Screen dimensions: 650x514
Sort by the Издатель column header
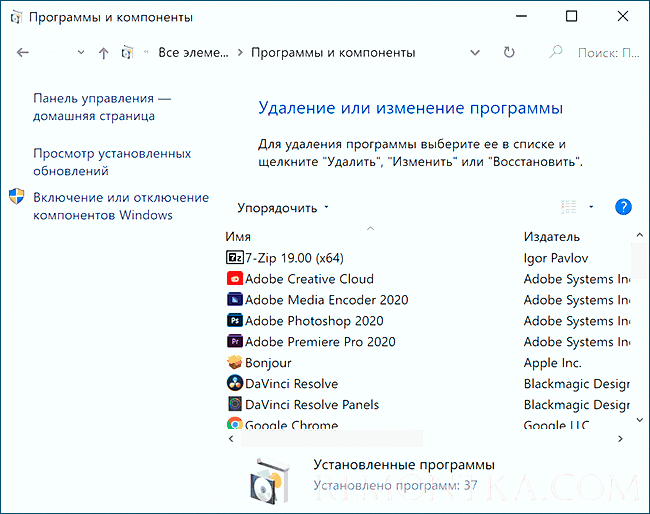pos(551,236)
